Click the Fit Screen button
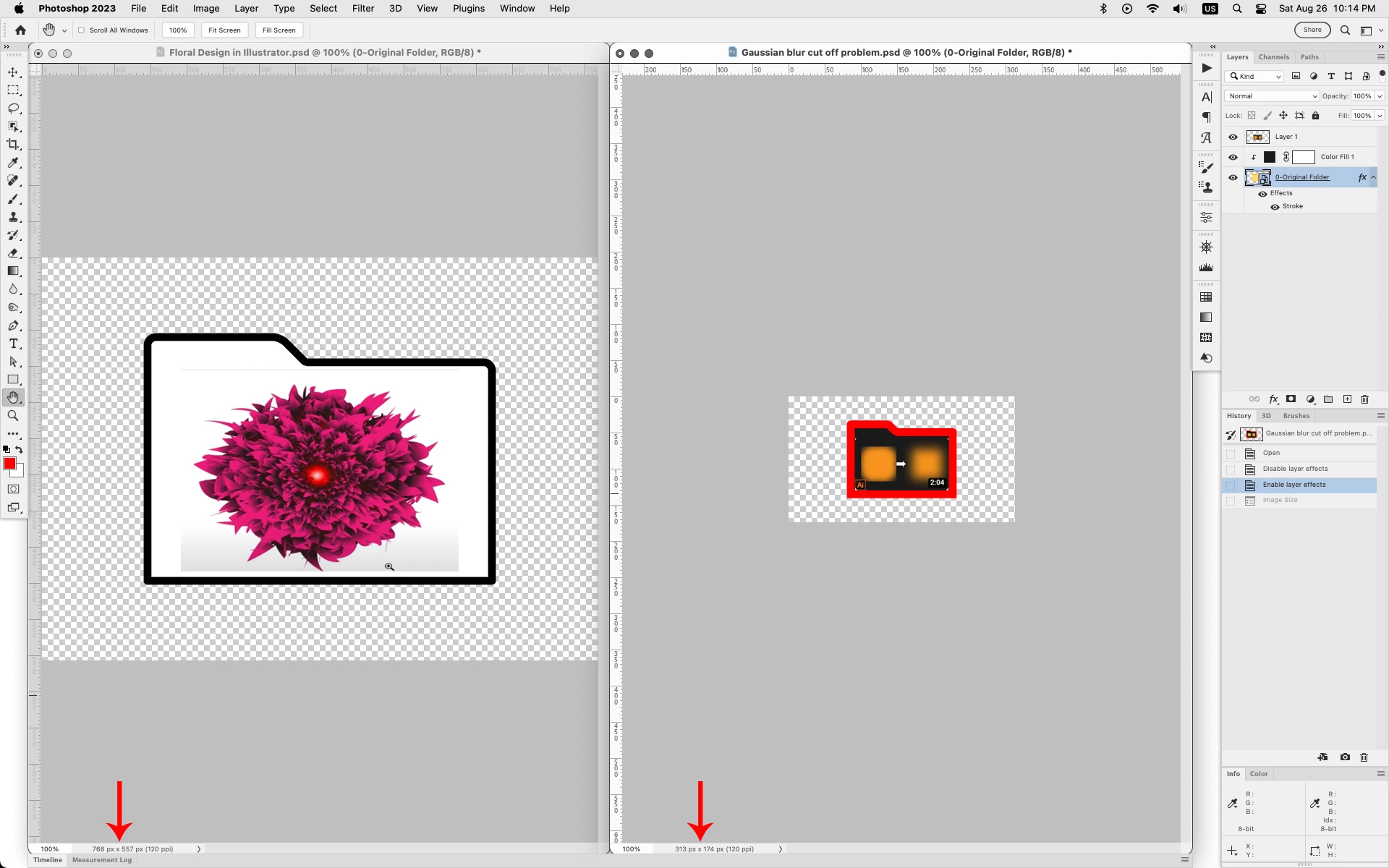Viewport: 1389px width, 868px height. coord(224,30)
